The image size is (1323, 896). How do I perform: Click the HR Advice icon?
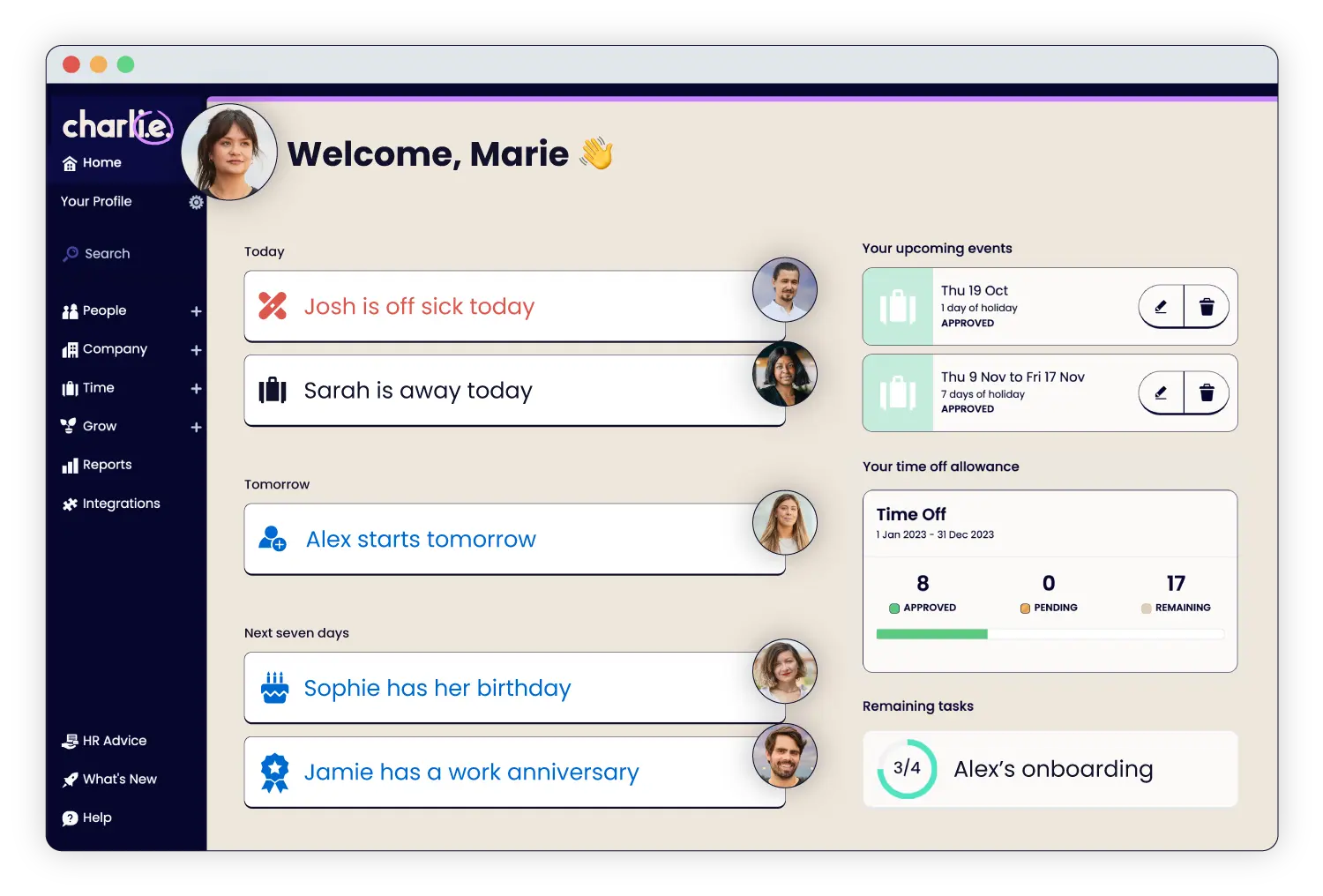click(70, 742)
